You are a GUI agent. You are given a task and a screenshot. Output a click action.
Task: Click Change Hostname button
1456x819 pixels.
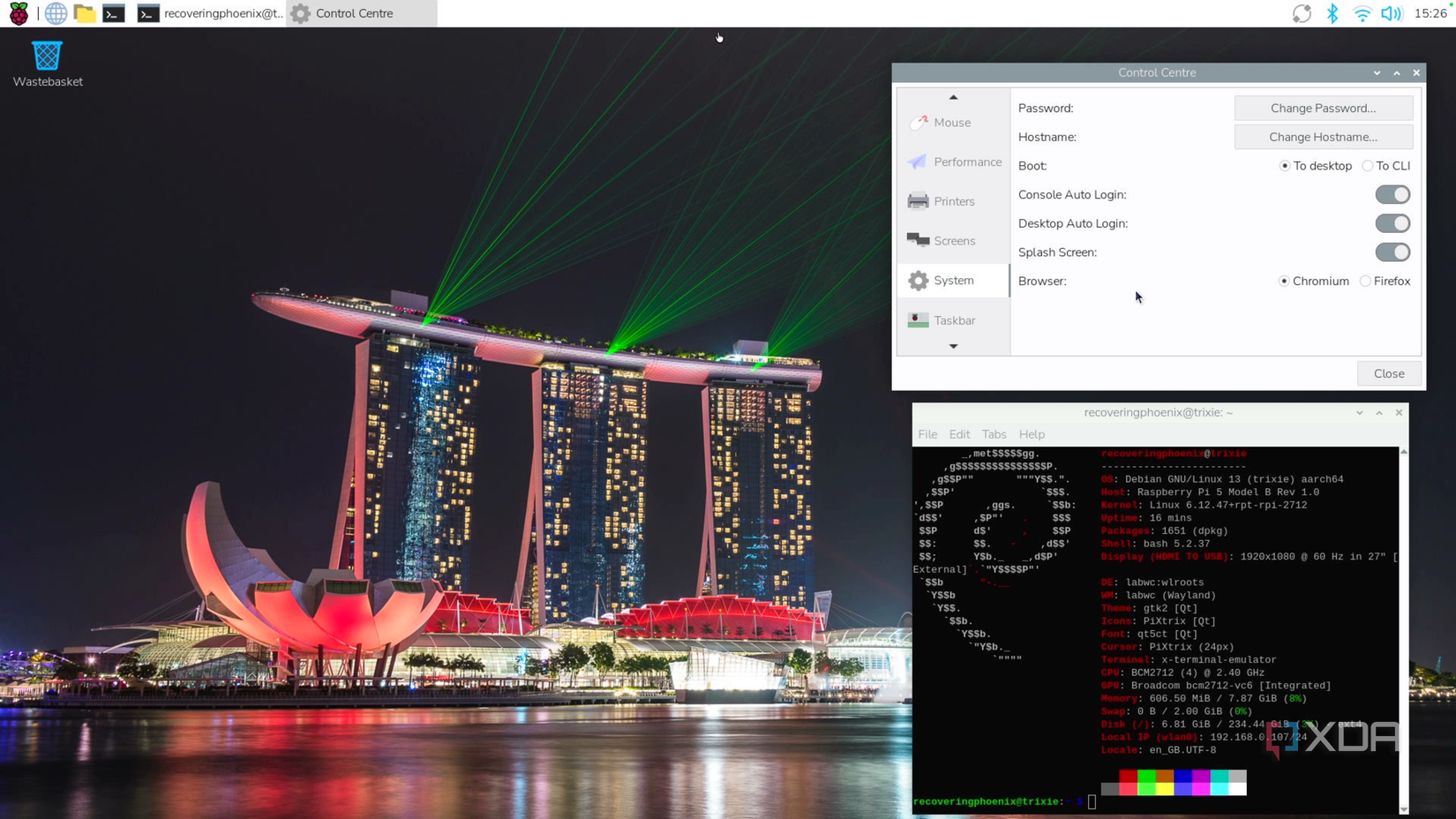[x=1323, y=137]
